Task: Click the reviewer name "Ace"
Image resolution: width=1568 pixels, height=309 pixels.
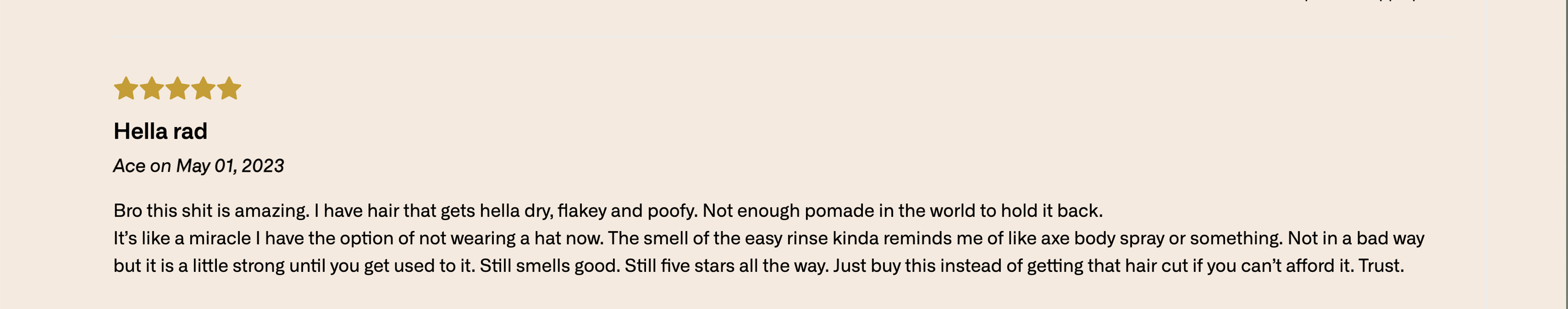Action: point(129,166)
